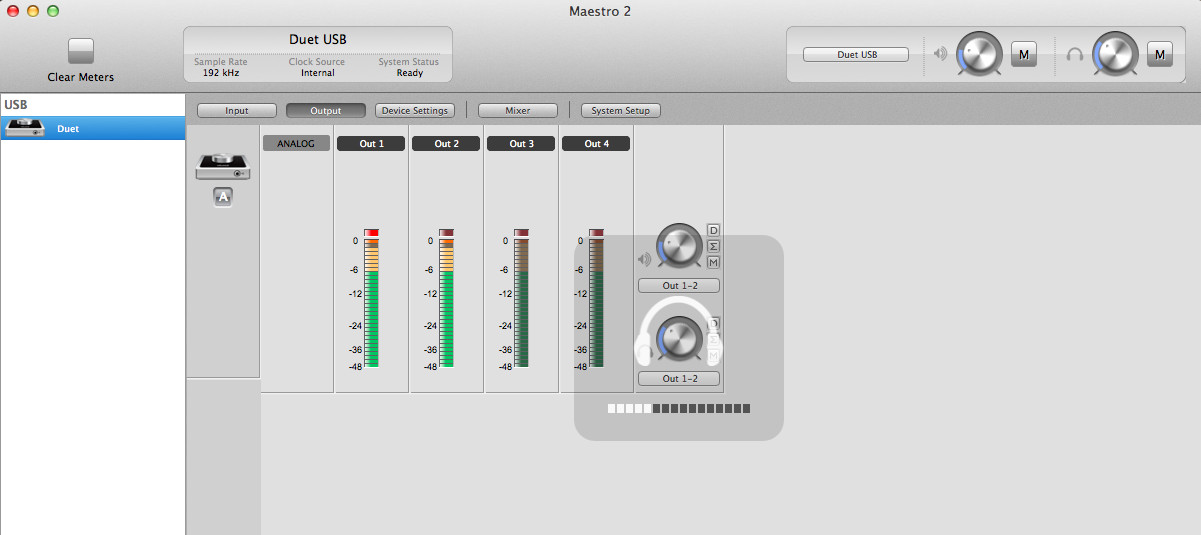
Task: Toggle the headphone Sum to mono (Σ) button
Action: (713, 339)
